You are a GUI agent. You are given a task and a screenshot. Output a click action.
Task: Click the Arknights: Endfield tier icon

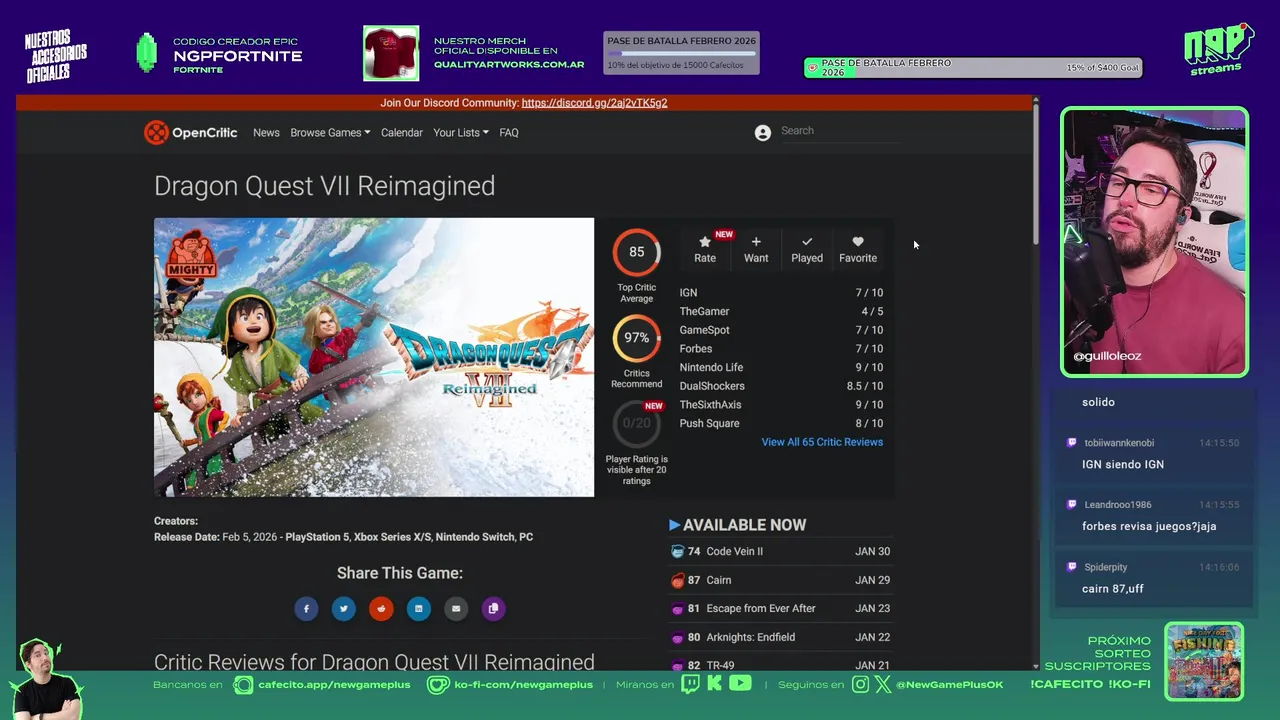click(x=678, y=637)
